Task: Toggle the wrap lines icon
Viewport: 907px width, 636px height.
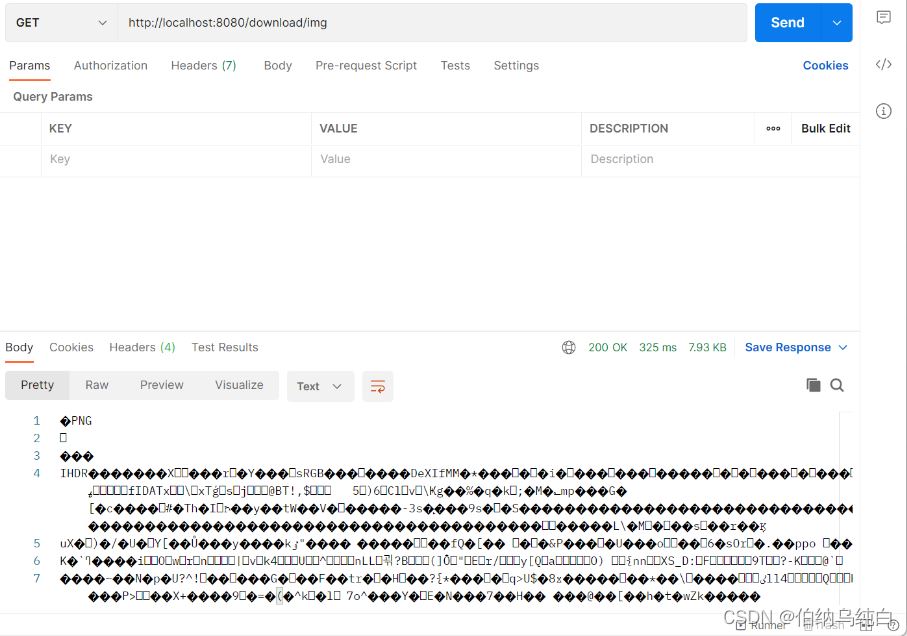Action: pyautogui.click(x=378, y=386)
